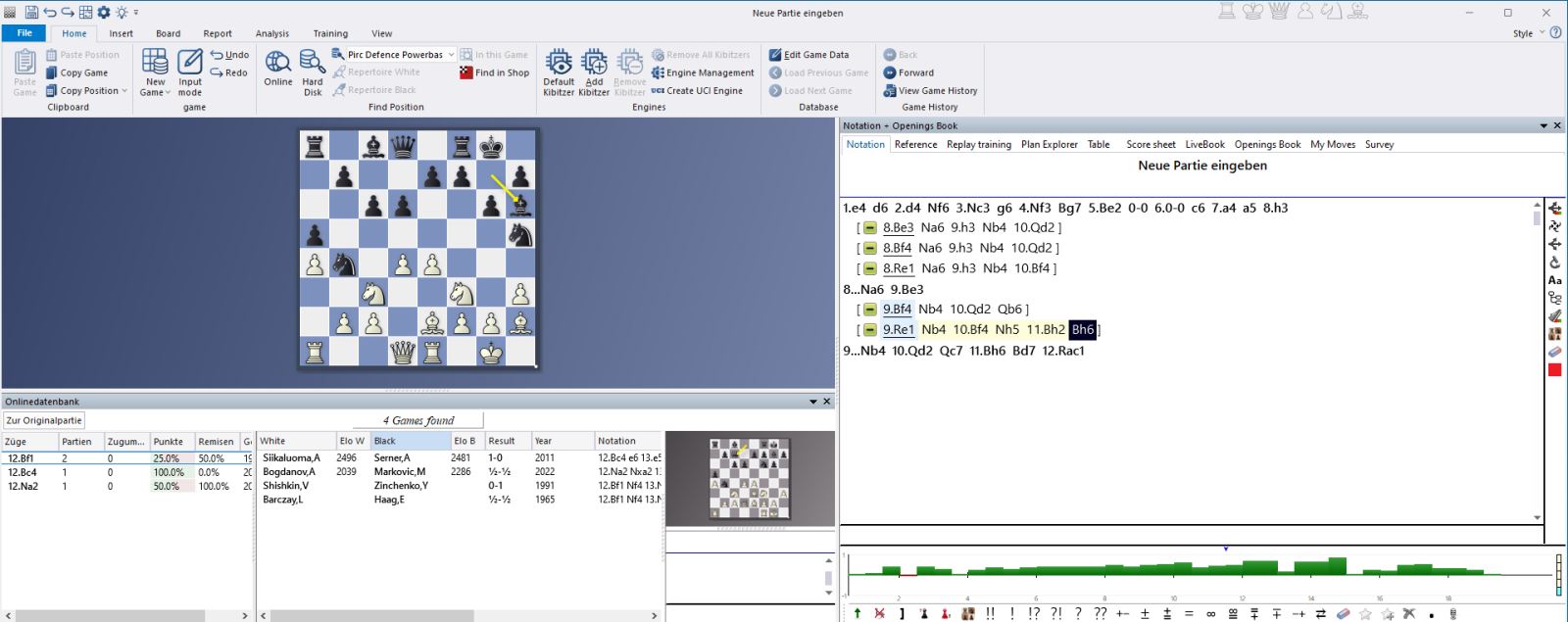Open the Analysis ribbon tab
Image resolution: width=1568 pixels, height=622 pixels.
point(272,33)
